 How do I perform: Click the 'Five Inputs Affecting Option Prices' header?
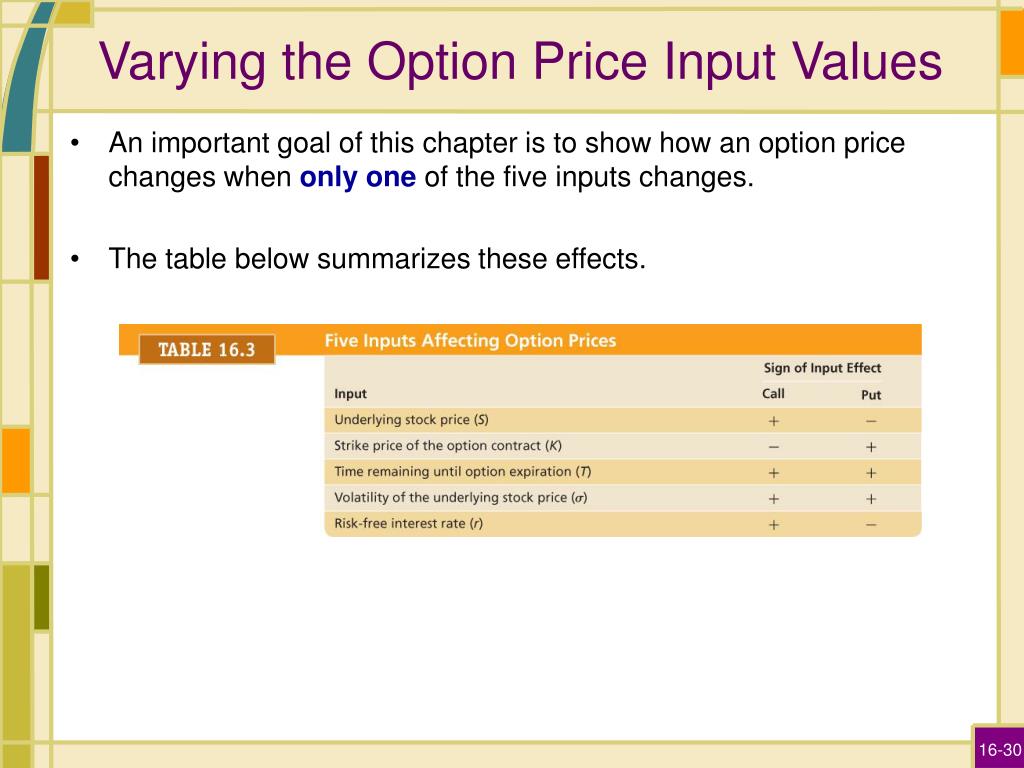coord(470,341)
